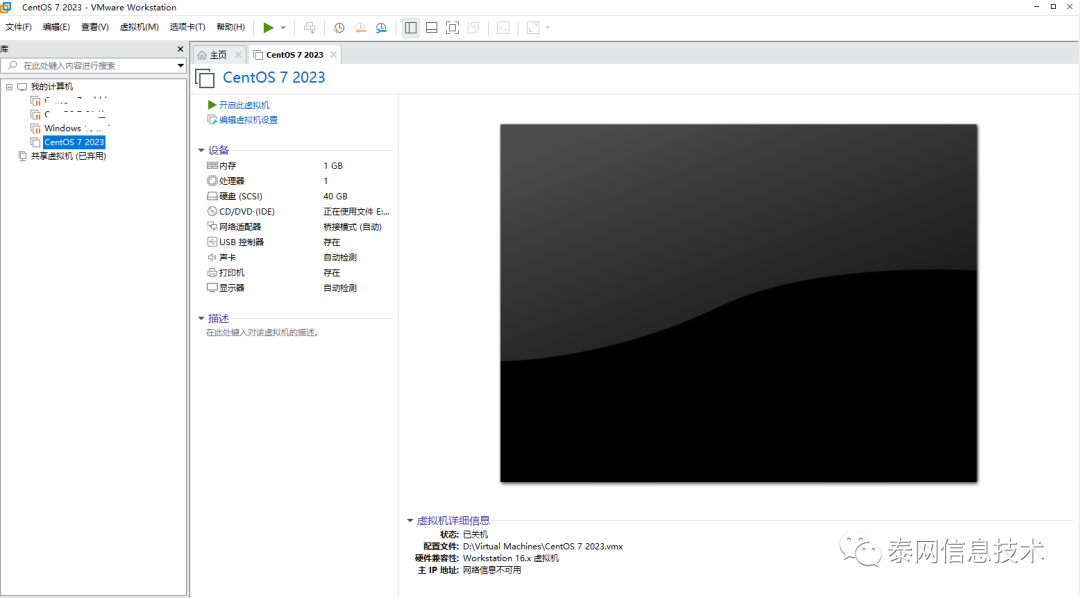Click the send Ctrl+Alt+Del toolbar icon
Viewport: 1080px width, 598px height.
310,28
